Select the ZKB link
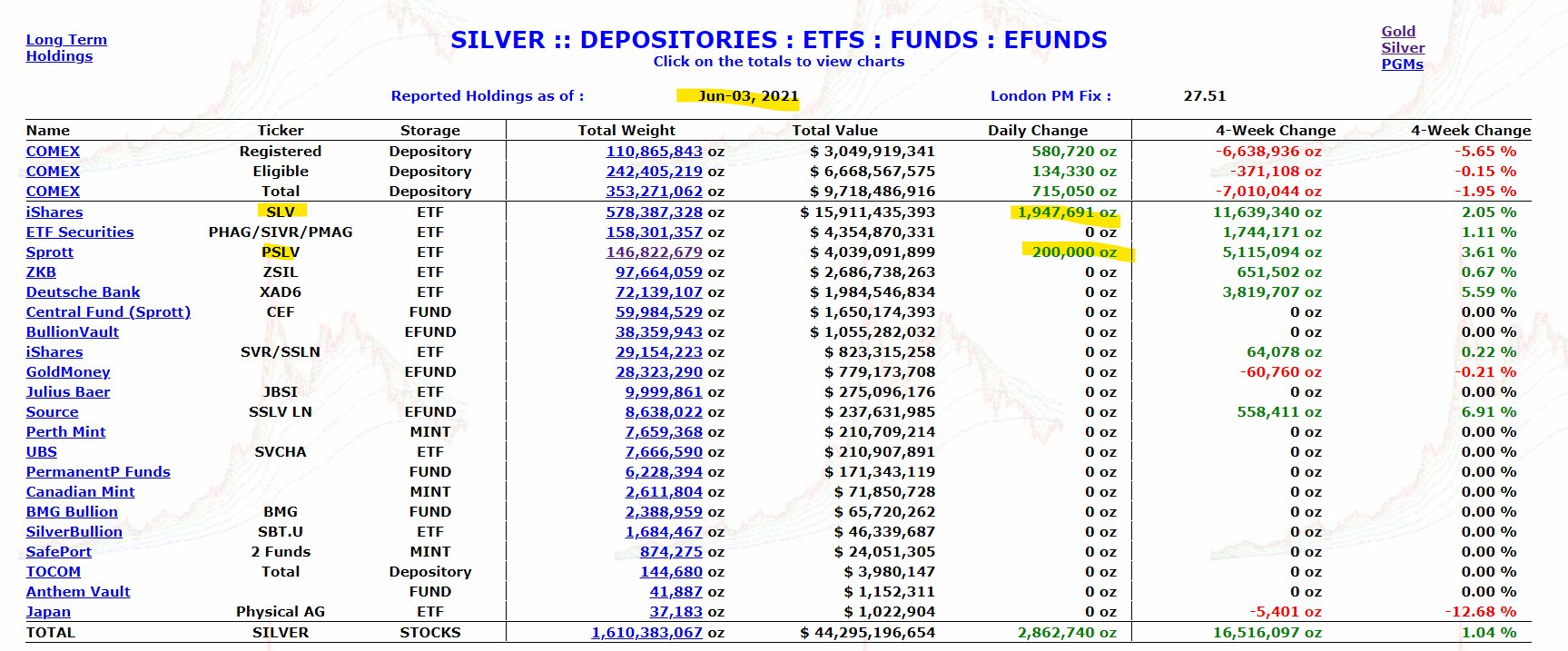The image size is (1568, 651). (41, 271)
